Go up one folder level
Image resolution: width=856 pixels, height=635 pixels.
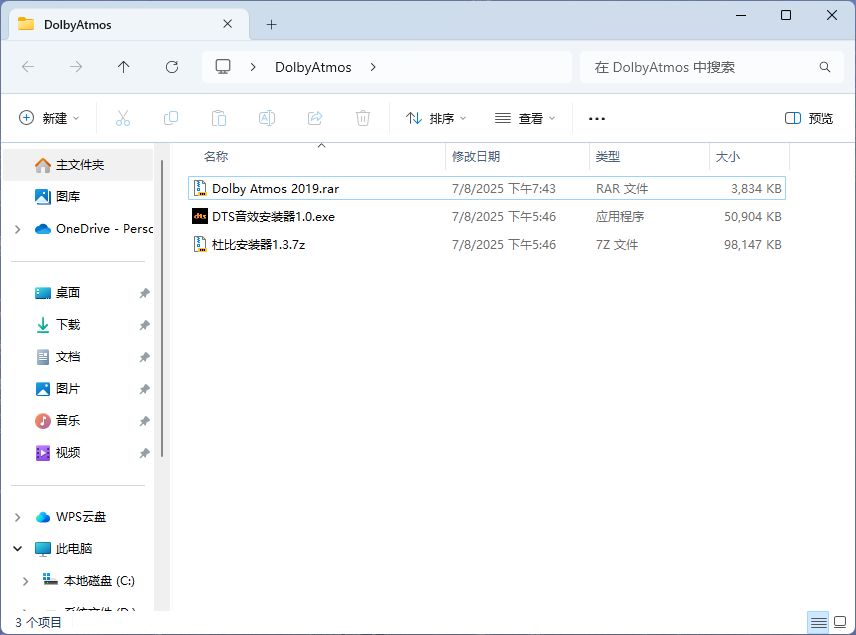coord(123,67)
